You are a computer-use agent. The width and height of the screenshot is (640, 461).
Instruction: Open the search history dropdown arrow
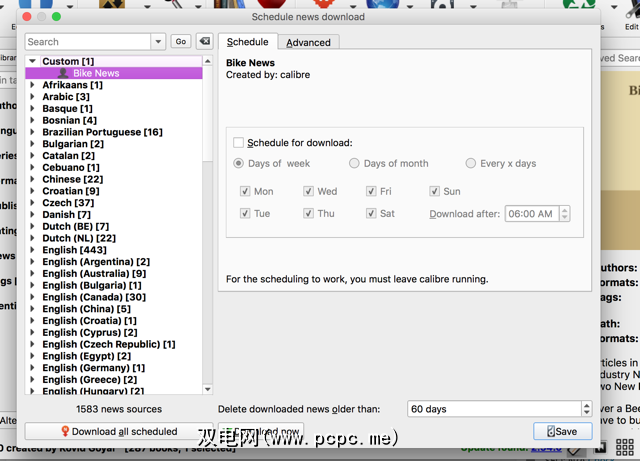point(158,42)
